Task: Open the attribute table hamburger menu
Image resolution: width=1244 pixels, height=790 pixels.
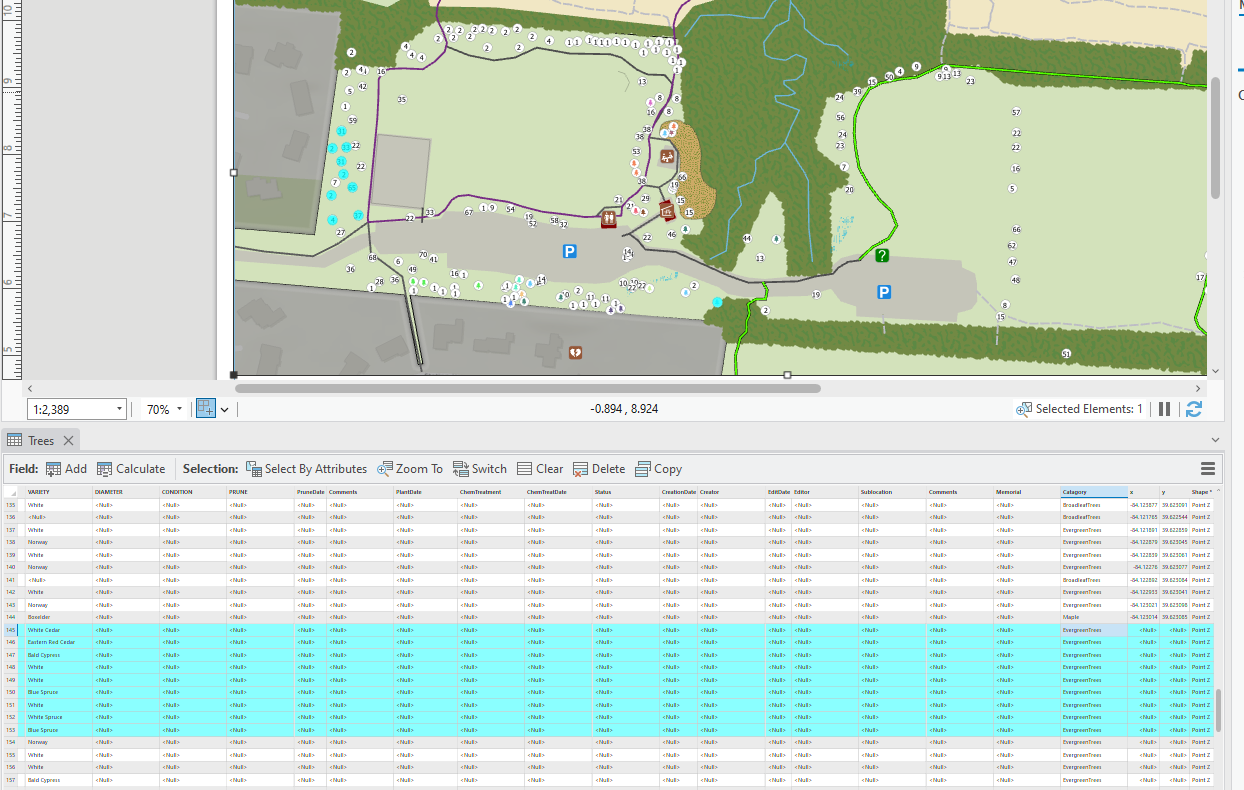Action: (1208, 469)
